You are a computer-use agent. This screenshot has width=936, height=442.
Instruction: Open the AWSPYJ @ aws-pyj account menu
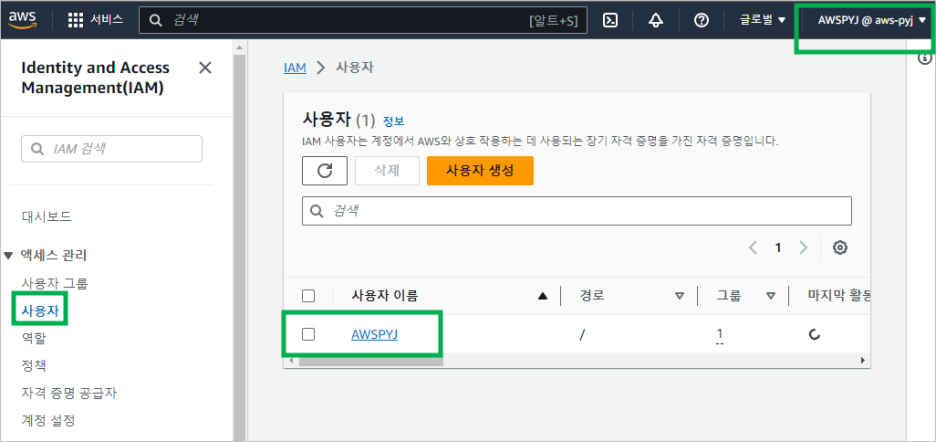tap(872, 20)
